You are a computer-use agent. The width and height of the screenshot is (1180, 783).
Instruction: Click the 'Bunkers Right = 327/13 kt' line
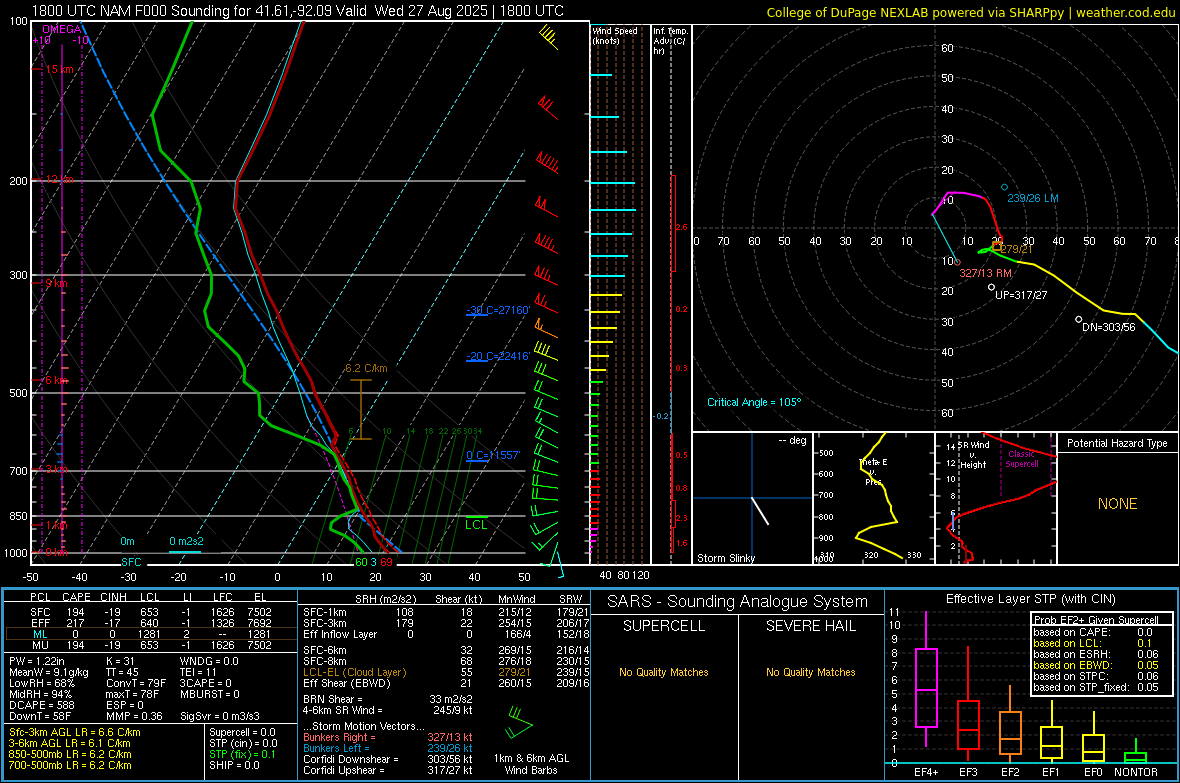(388, 737)
